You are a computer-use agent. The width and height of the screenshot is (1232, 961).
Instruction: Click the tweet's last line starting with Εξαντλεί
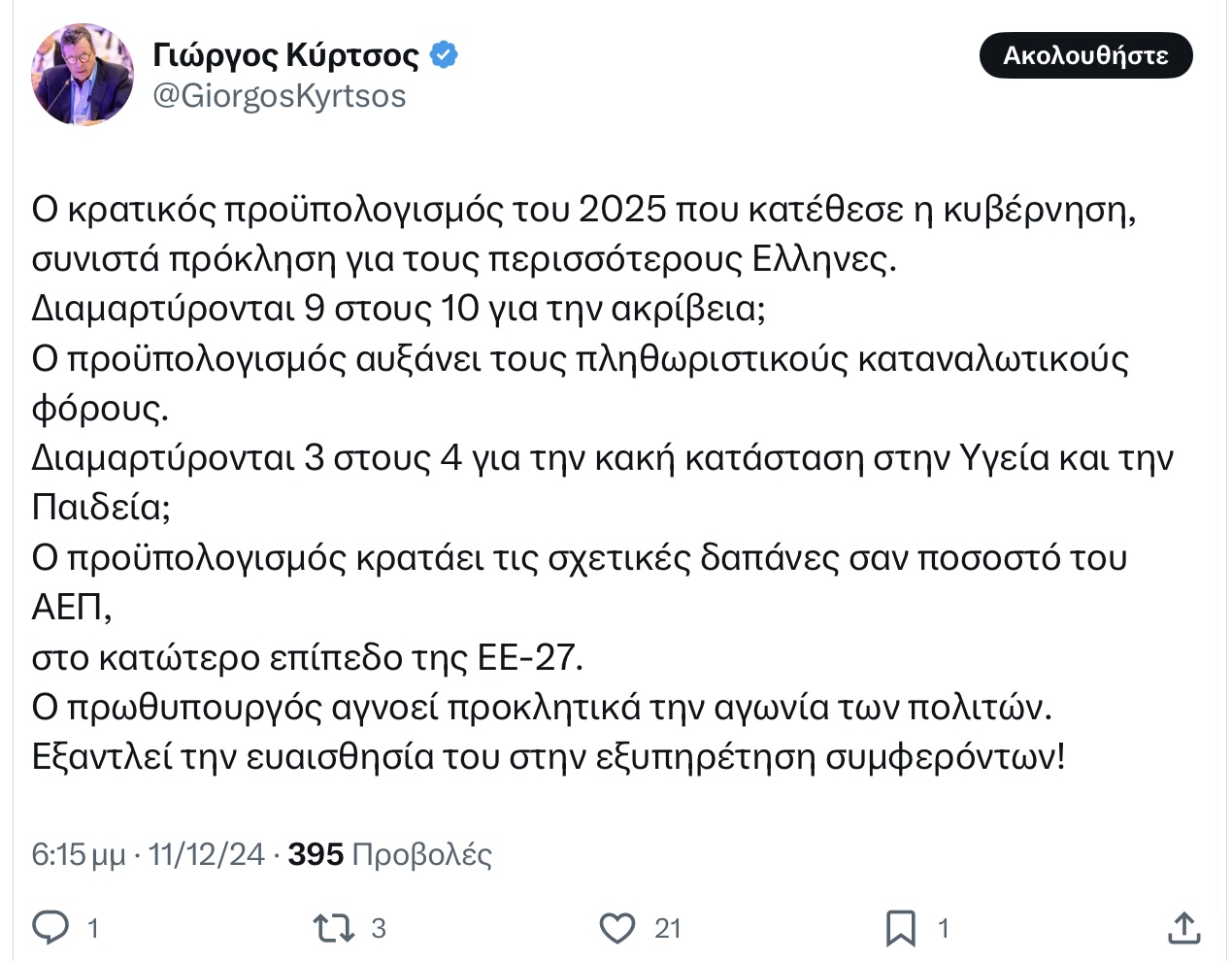[x=548, y=756]
